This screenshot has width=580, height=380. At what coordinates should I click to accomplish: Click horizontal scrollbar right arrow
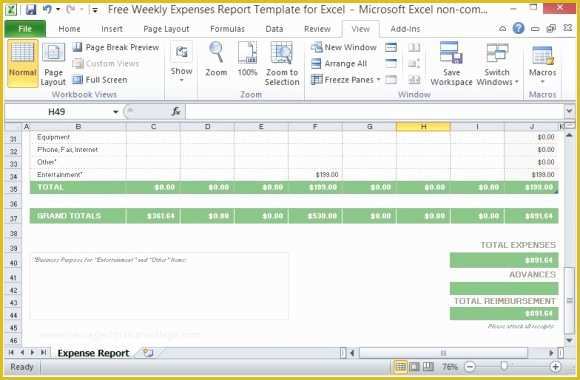[x=551, y=353]
